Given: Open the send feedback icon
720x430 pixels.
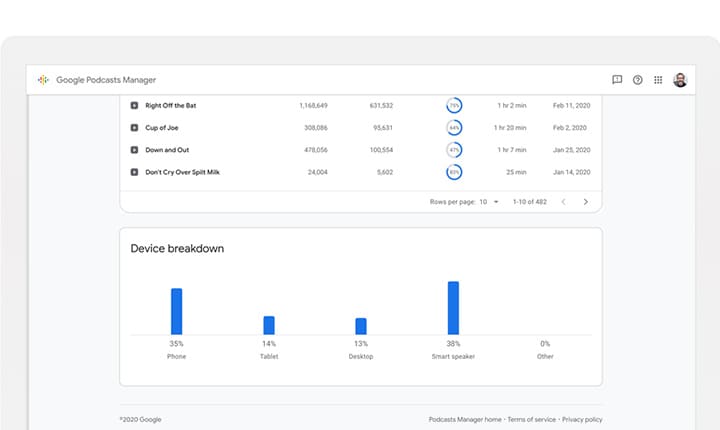Looking at the screenshot, I should pyautogui.click(x=617, y=80).
